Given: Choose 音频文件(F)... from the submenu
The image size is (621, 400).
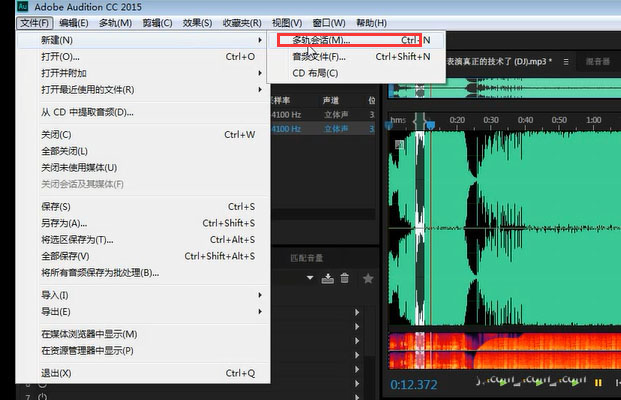Looking at the screenshot, I should [356, 57].
